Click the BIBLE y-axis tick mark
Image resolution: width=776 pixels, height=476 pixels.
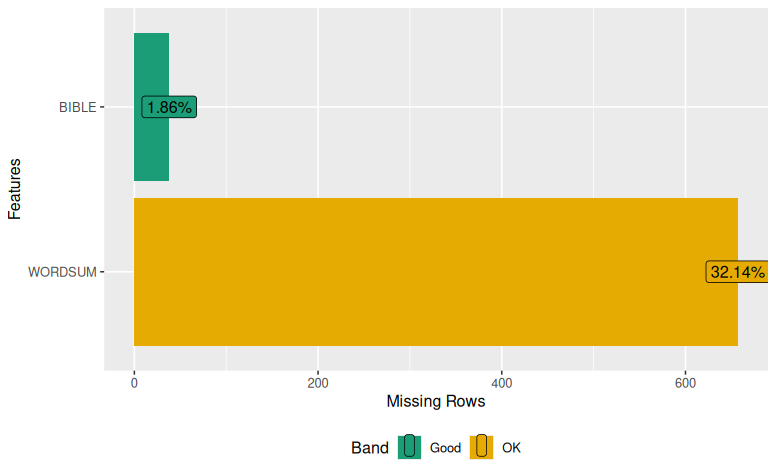tap(102, 107)
